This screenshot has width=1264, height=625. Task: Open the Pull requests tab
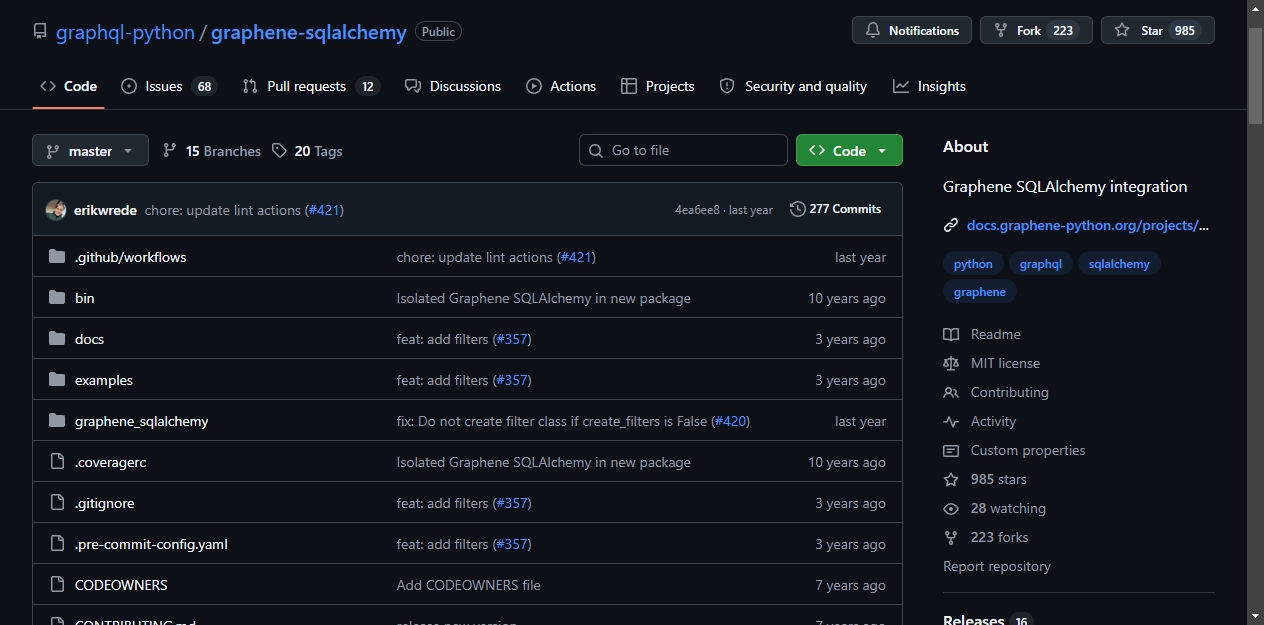tap(311, 86)
